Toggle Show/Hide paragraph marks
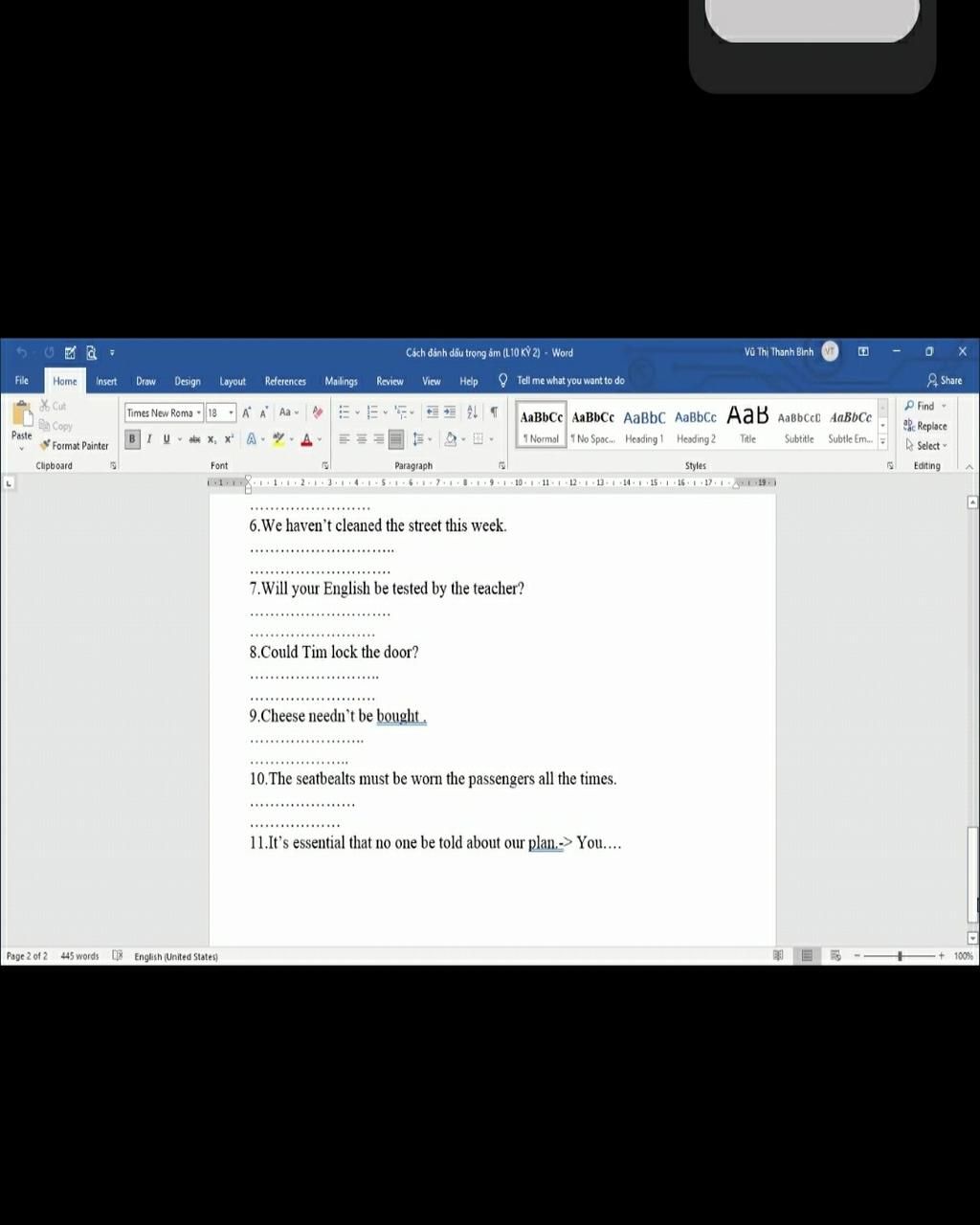980x1225 pixels. [x=494, y=412]
